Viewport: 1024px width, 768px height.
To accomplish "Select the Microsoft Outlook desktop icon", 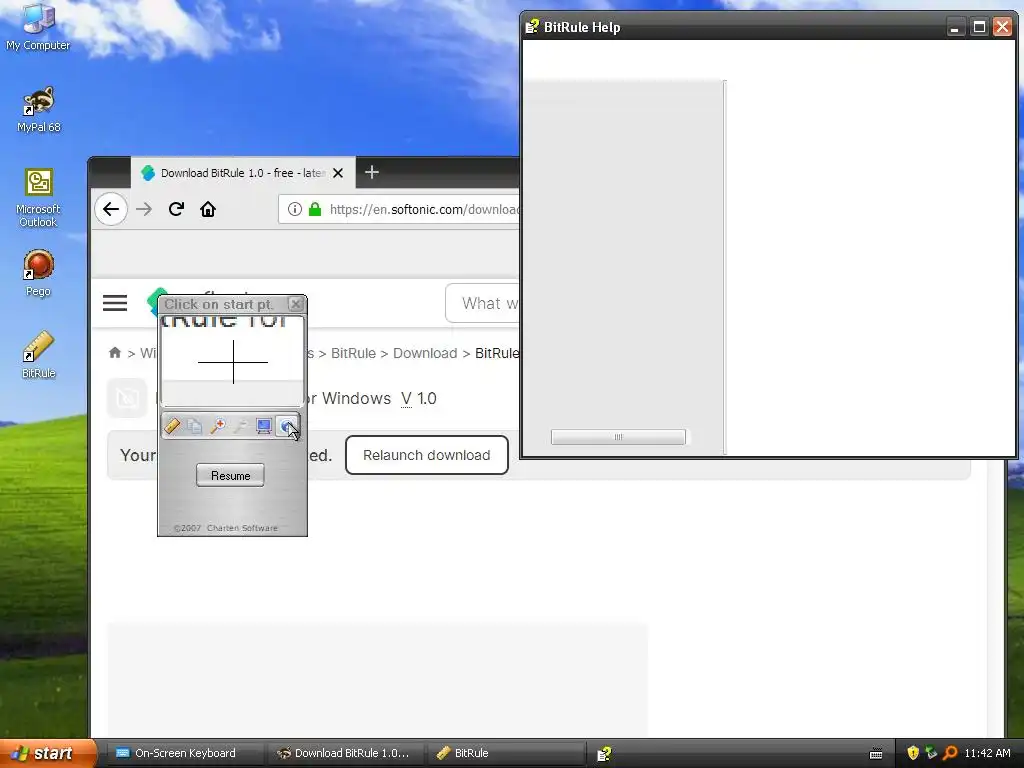I will (38, 199).
